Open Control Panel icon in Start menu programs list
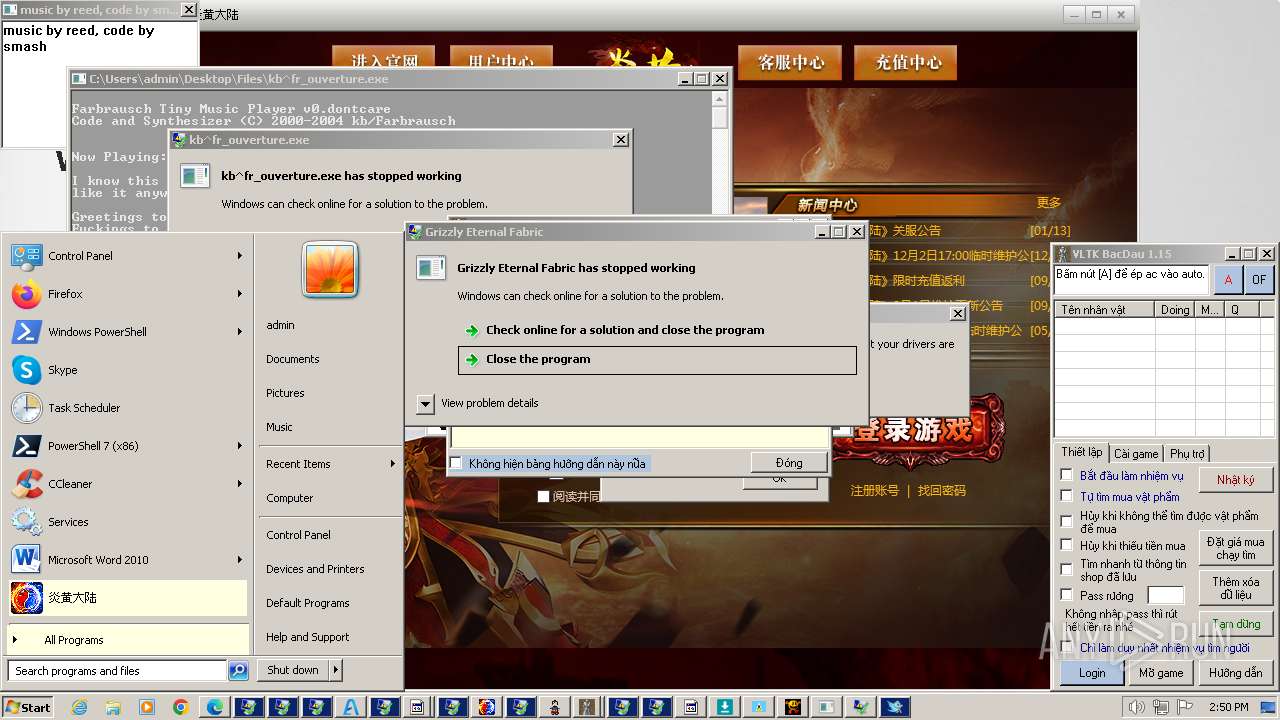The width and height of the screenshot is (1280, 720). coord(27,256)
